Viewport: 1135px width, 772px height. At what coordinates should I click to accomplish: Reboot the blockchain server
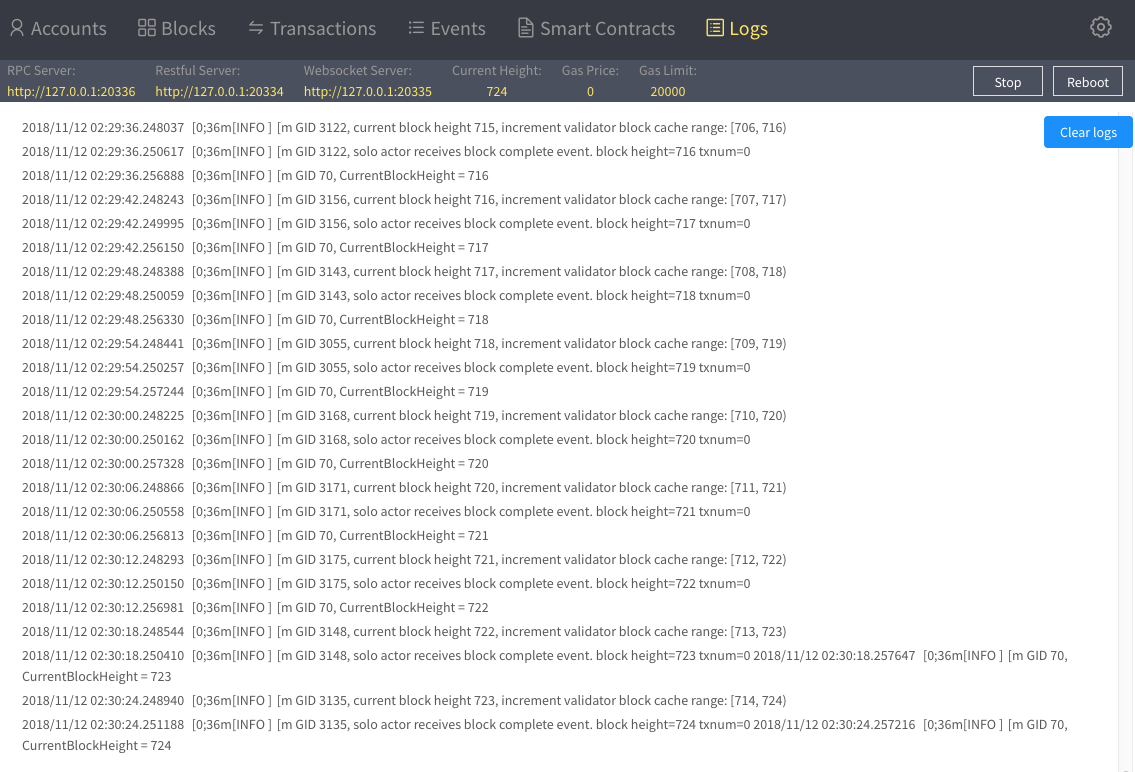(1087, 82)
